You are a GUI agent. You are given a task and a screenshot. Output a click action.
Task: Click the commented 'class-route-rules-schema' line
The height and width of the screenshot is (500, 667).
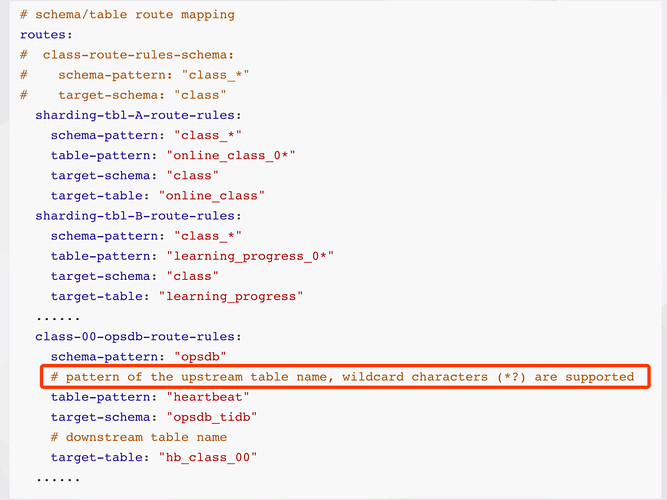click(x=127, y=55)
